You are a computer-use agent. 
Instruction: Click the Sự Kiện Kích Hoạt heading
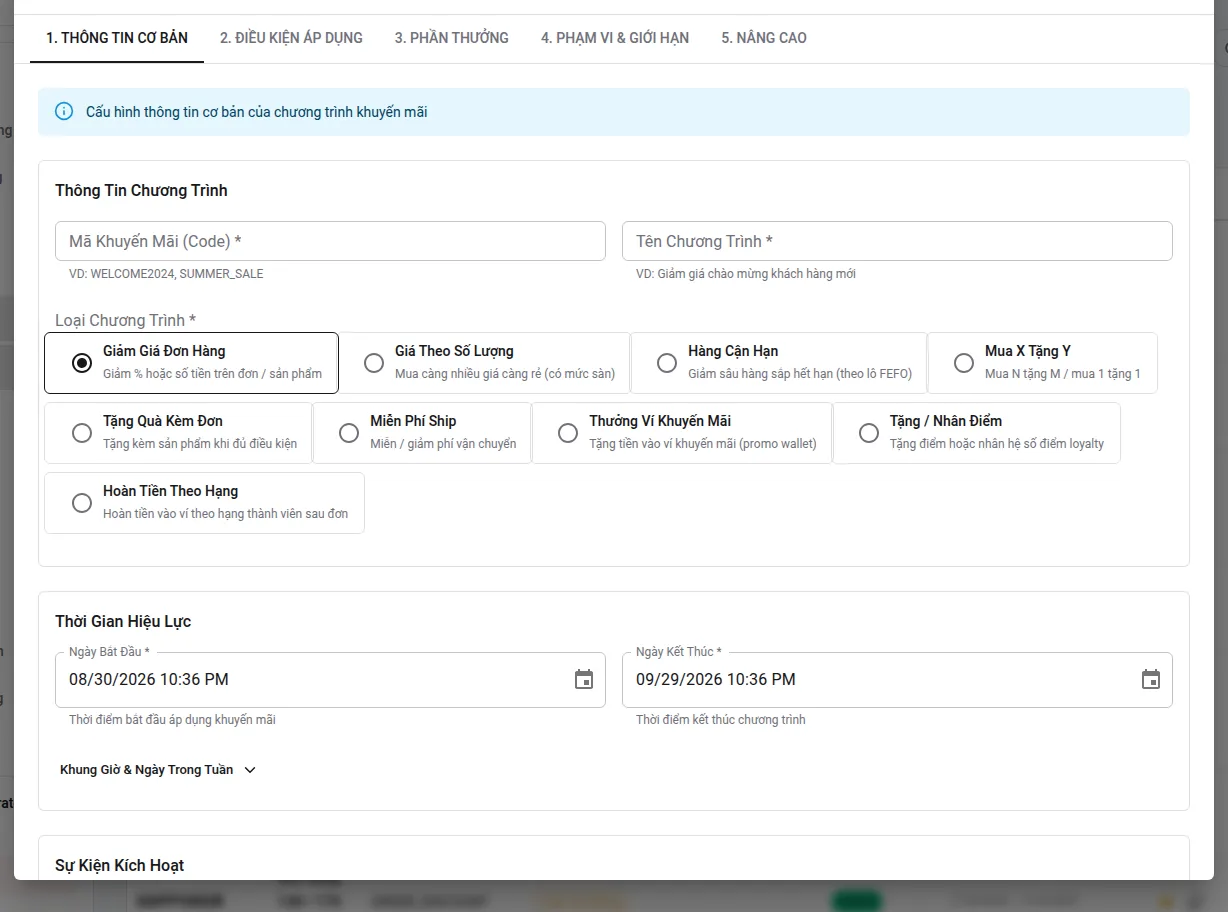coord(120,866)
